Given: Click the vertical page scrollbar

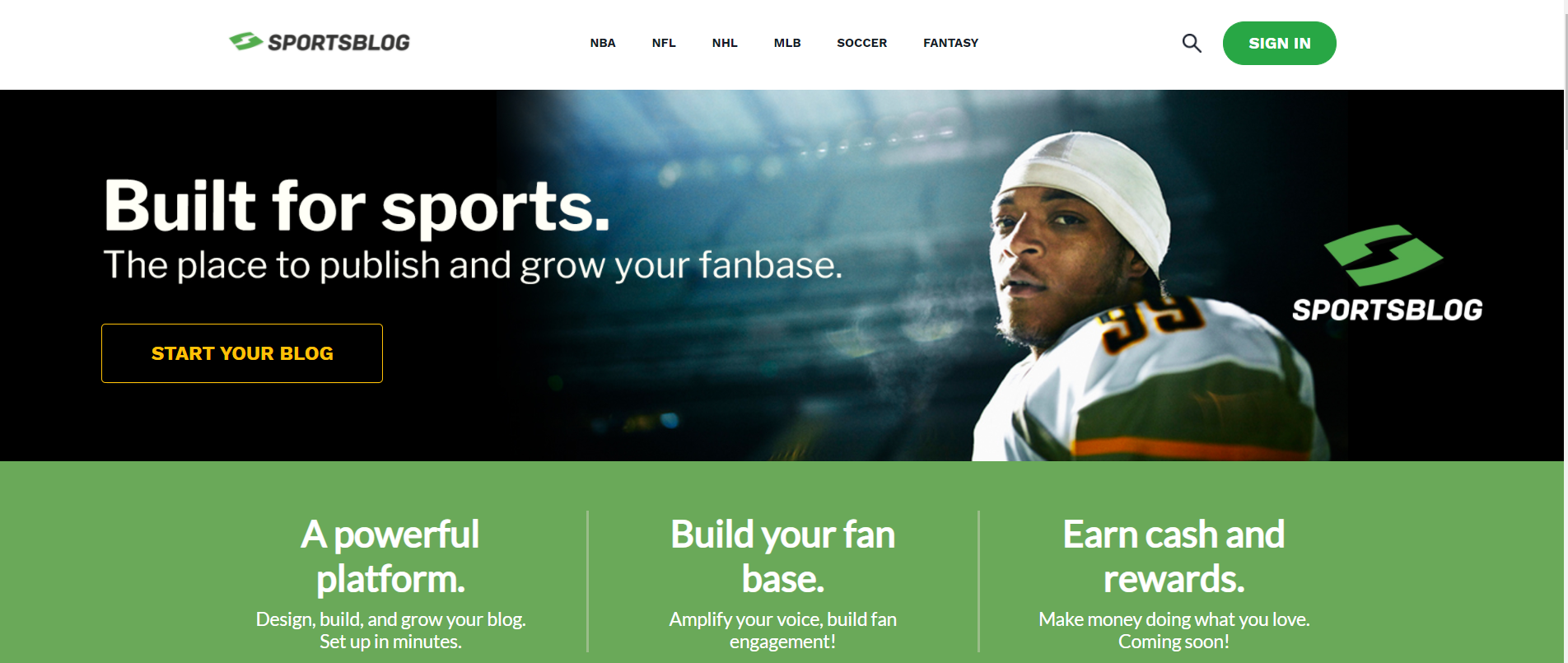Looking at the screenshot, I should (x=1566, y=331).
